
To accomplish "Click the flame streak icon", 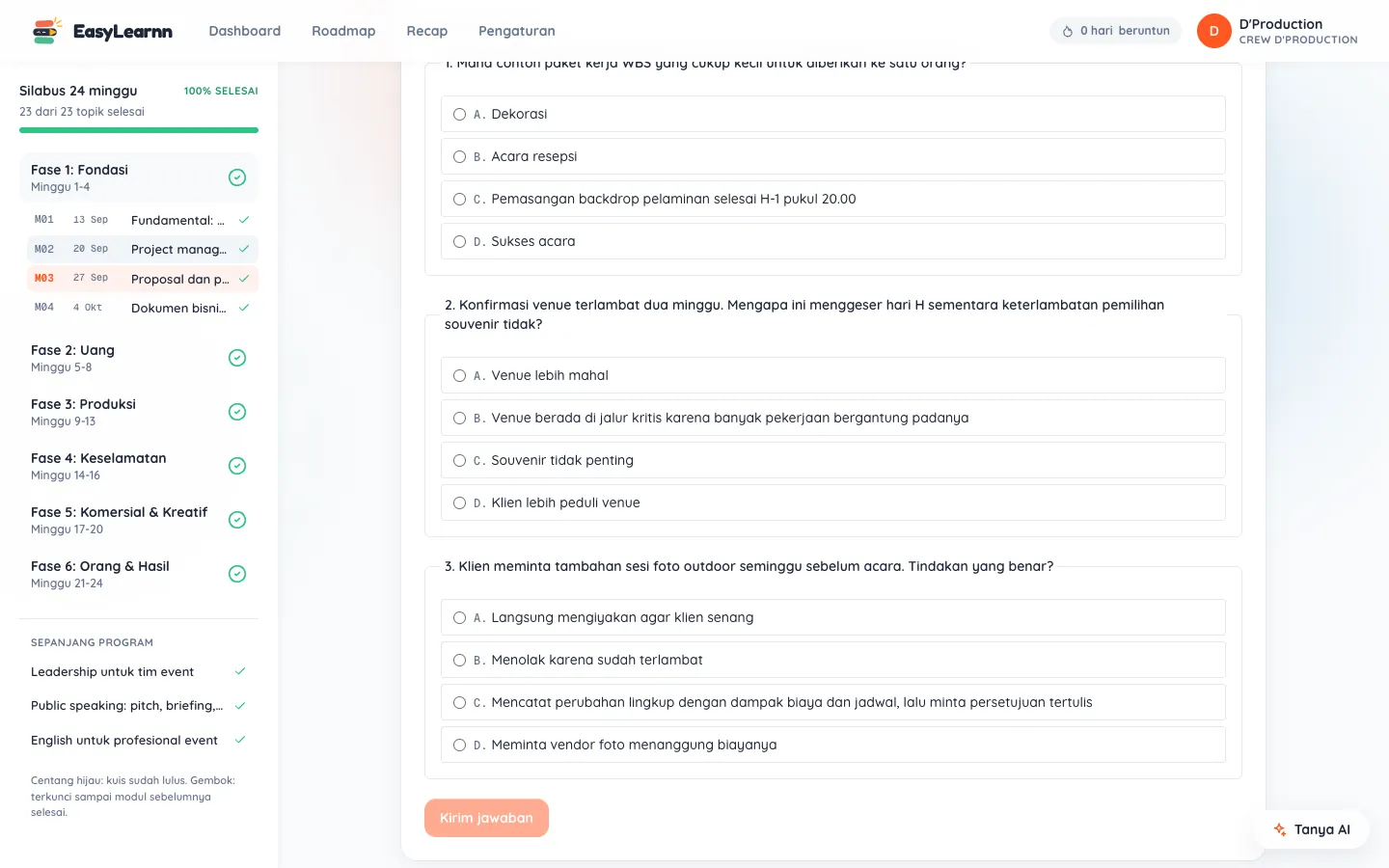I will tap(1068, 31).
